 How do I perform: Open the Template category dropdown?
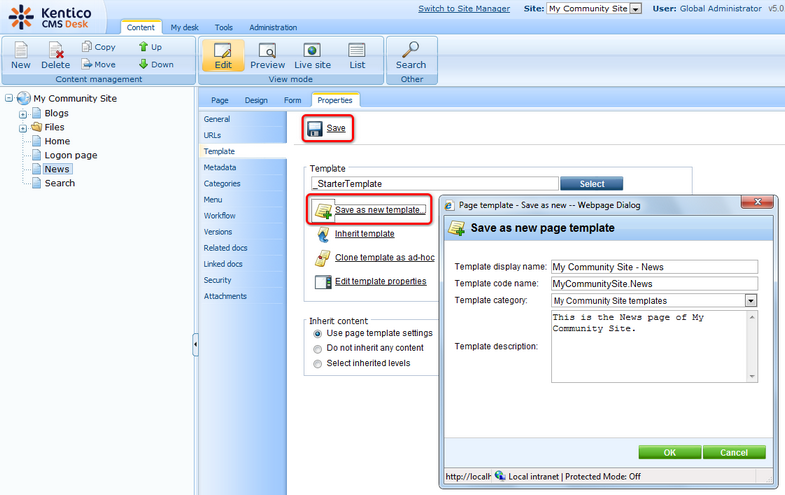click(x=750, y=301)
